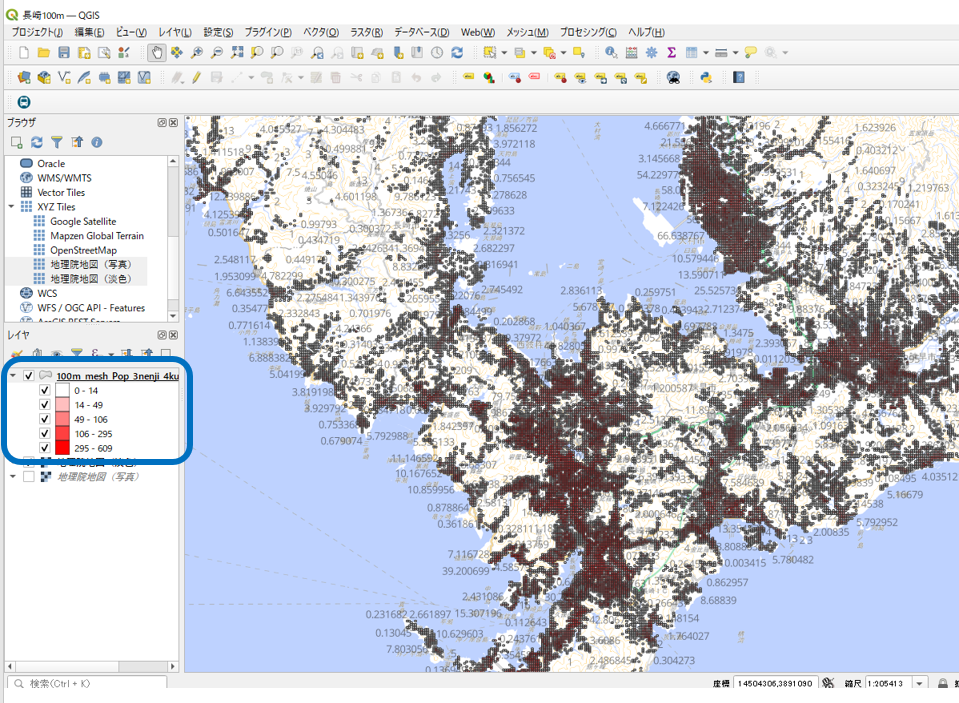Open the プロセシング menu
Viewport: 959px width, 703px height.
pos(588,32)
